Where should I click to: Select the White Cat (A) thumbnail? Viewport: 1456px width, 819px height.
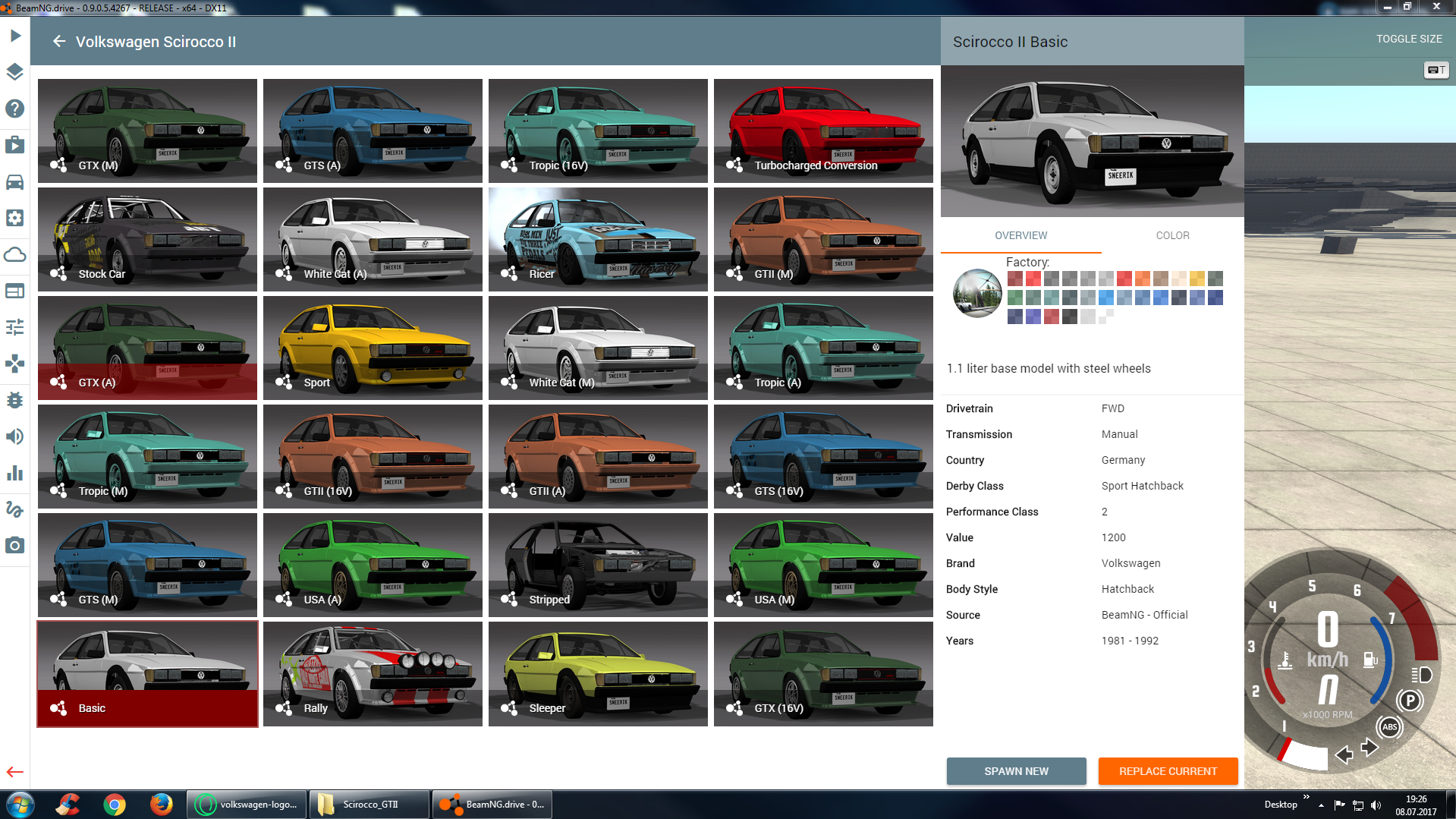373,239
